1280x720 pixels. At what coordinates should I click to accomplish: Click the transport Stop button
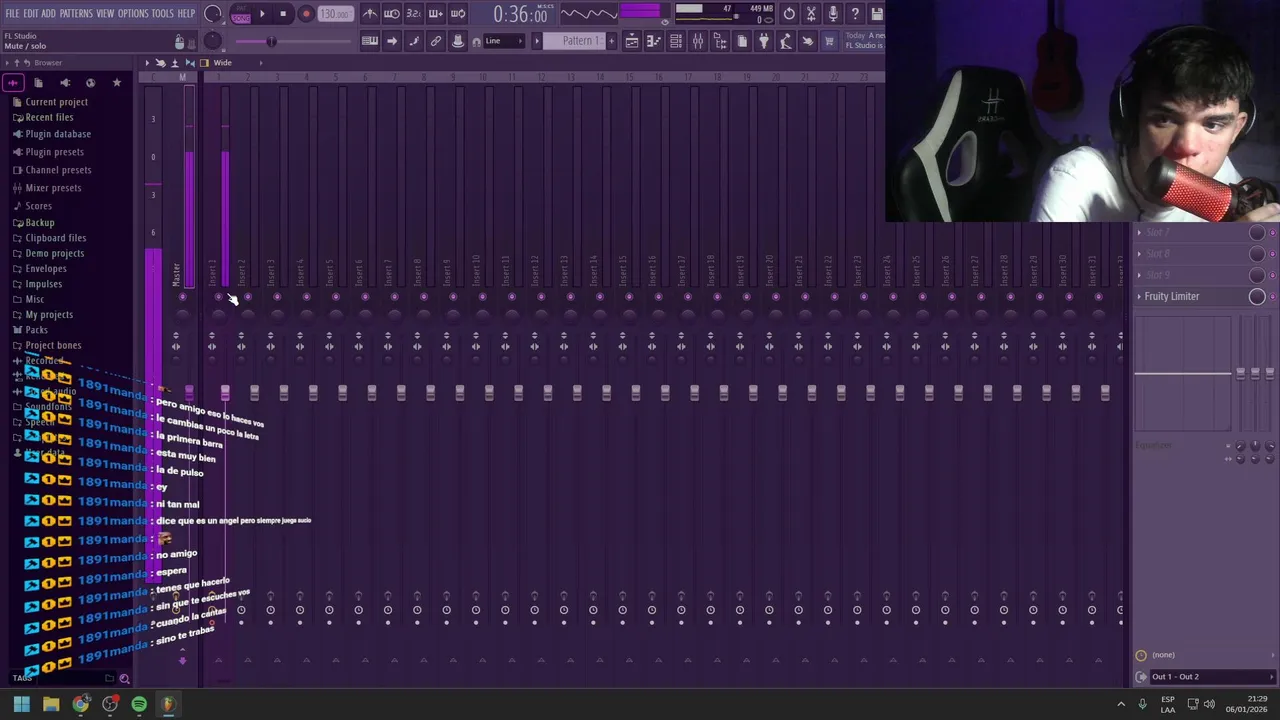[283, 14]
